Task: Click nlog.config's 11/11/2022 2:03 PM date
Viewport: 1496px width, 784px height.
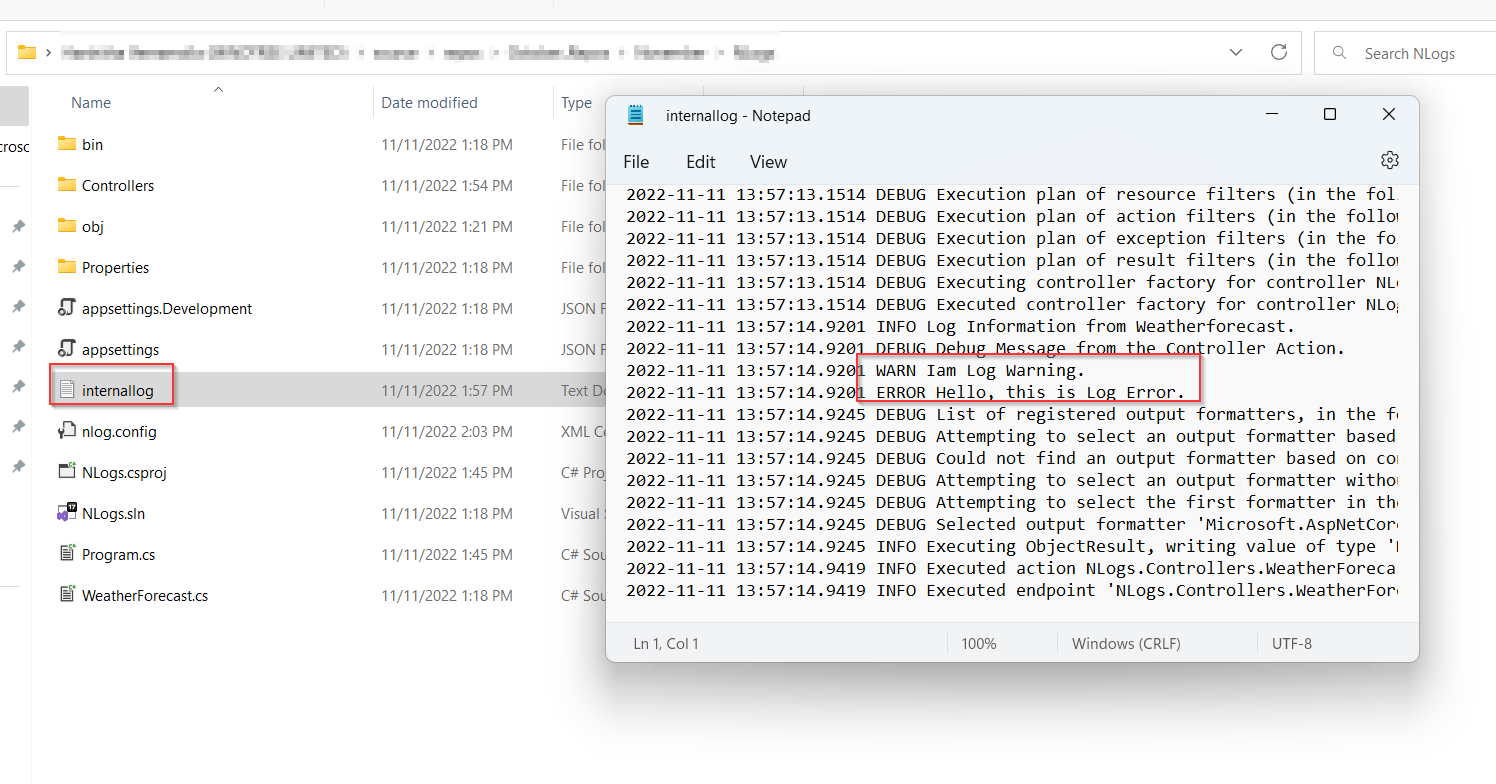Action: click(447, 432)
